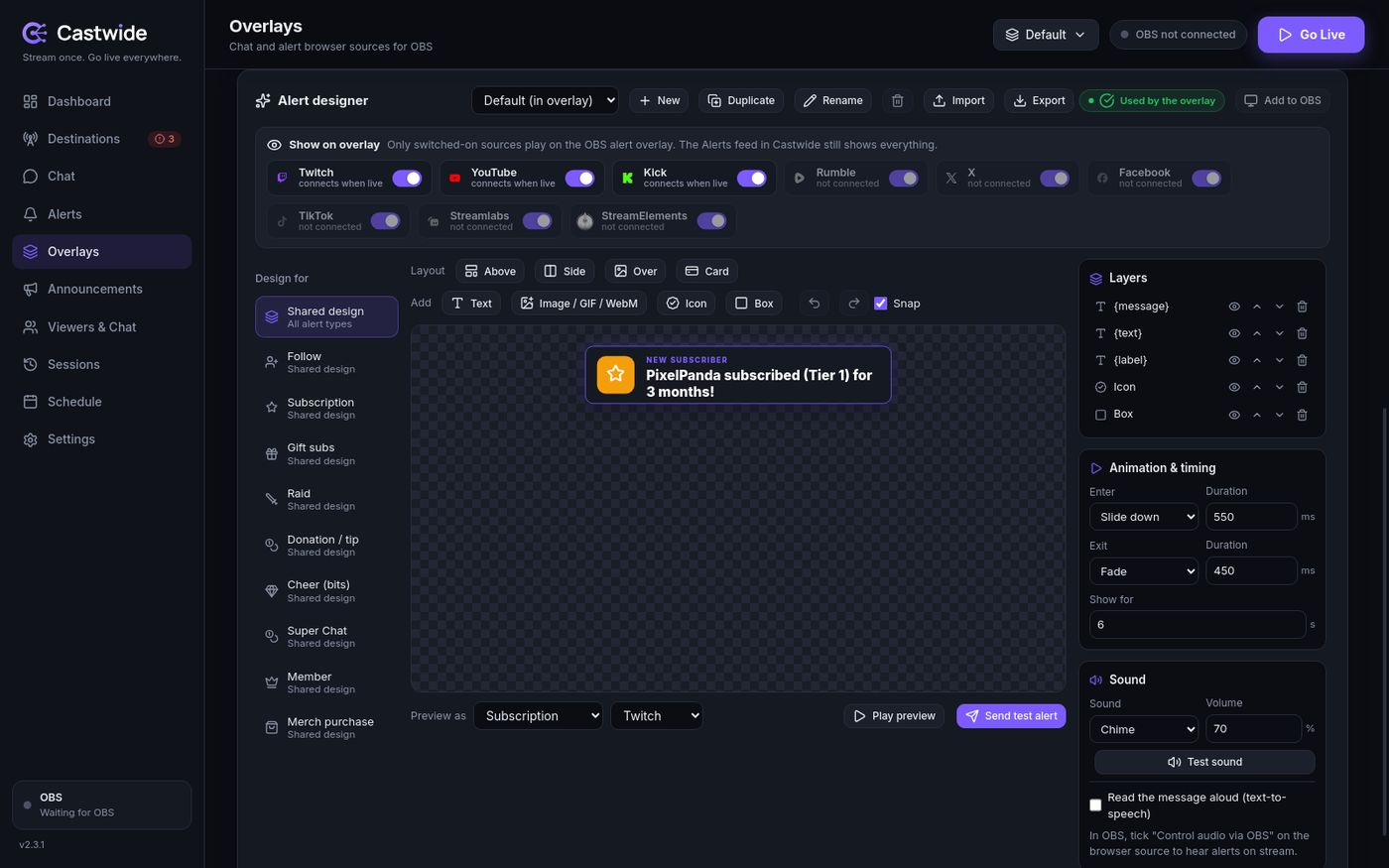Toggle YouTube alerts on overlay
Screen dimensions: 1389x868
coord(579,179)
